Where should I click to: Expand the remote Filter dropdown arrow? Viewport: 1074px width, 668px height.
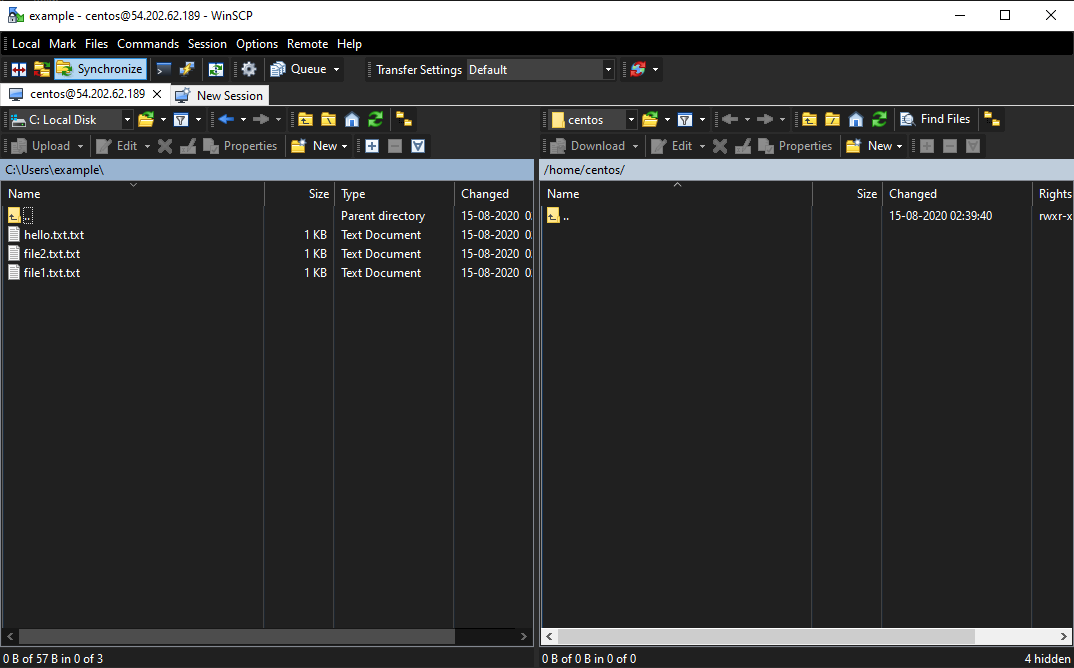pos(703,120)
